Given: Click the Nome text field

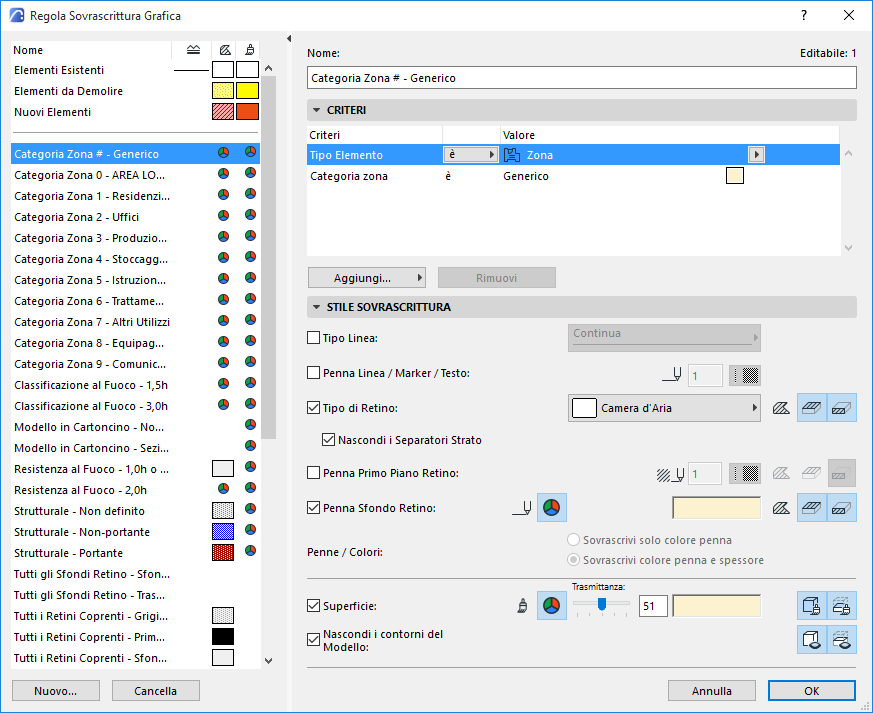Looking at the screenshot, I should (581, 77).
